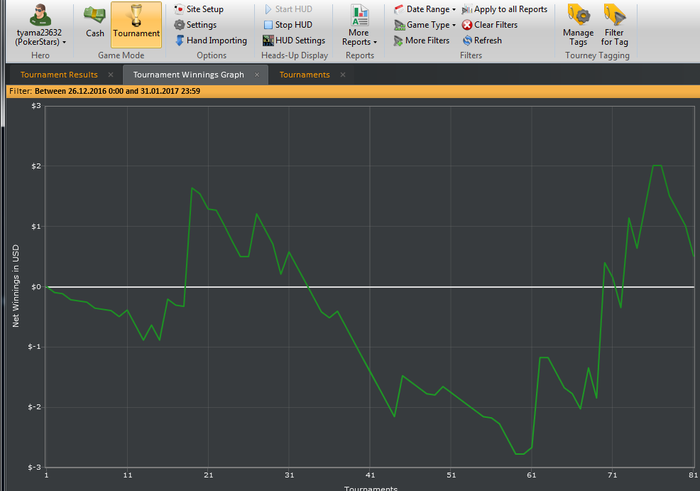Click the $2 y-axis label
The height and width of the screenshot is (491, 700).
36,166
